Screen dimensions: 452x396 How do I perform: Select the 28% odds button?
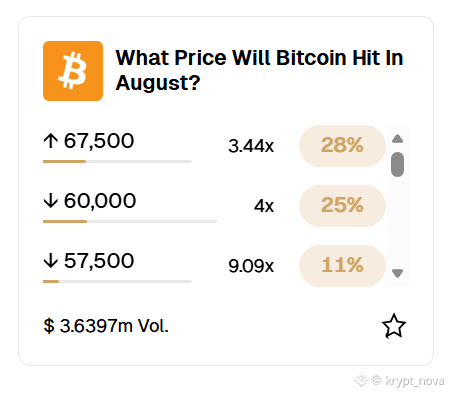pos(342,146)
